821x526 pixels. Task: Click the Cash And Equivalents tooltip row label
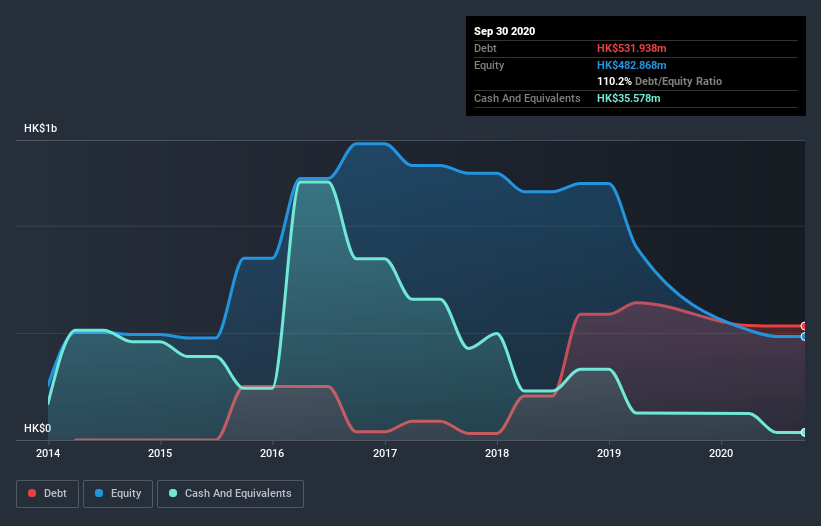[x=527, y=98]
